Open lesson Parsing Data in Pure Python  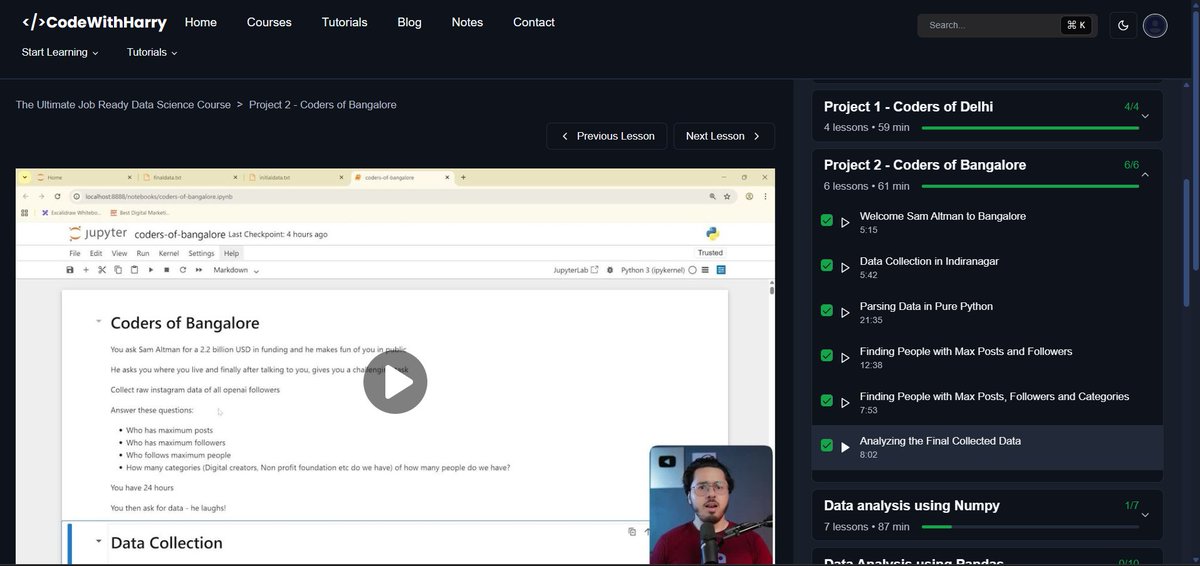click(926, 306)
